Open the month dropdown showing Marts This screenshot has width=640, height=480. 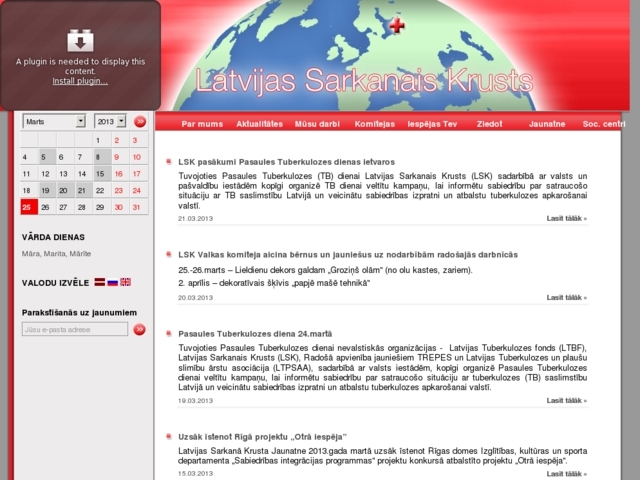point(54,121)
